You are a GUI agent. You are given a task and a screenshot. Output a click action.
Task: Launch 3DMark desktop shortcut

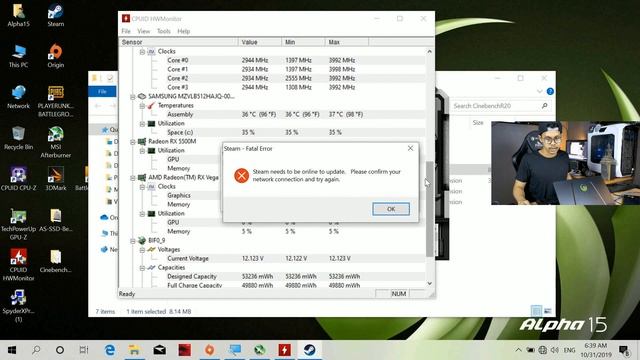[56, 179]
